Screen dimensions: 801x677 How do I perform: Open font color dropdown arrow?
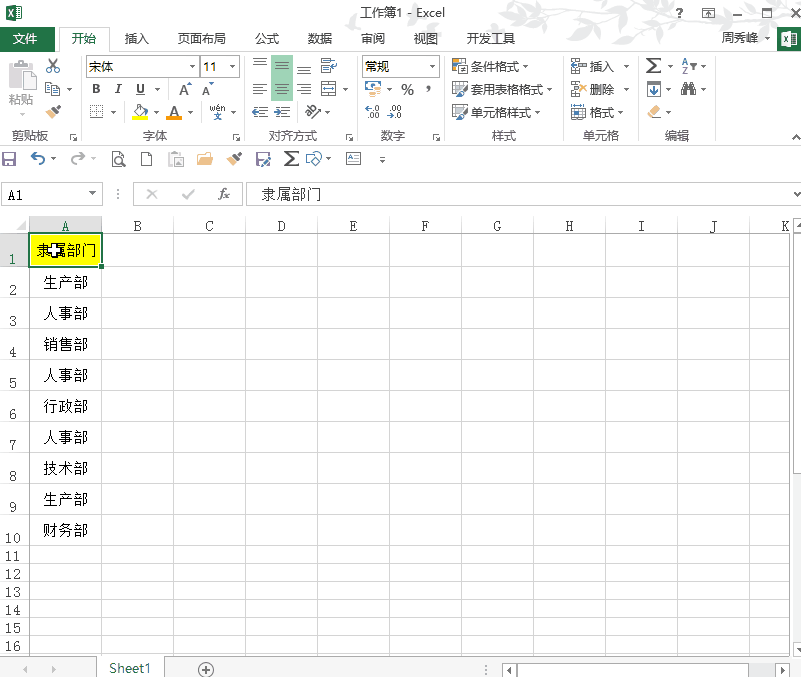(191, 112)
